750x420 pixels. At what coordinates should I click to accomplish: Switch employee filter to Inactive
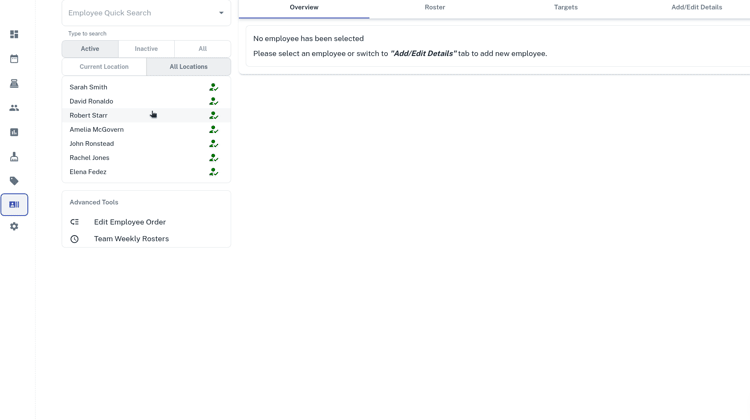pos(146,49)
